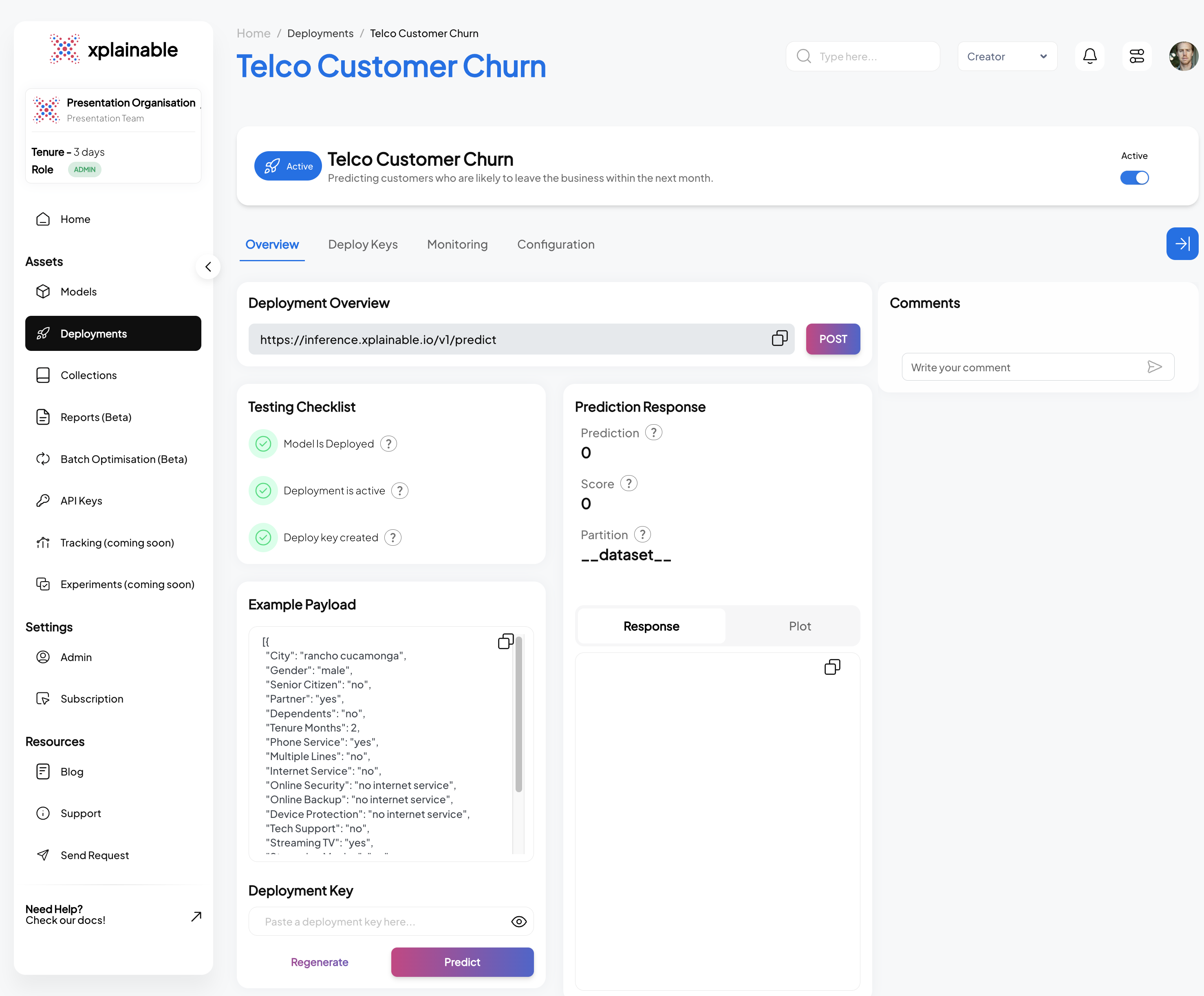
Task: Open Send Request in the sidebar
Action: (x=113, y=855)
